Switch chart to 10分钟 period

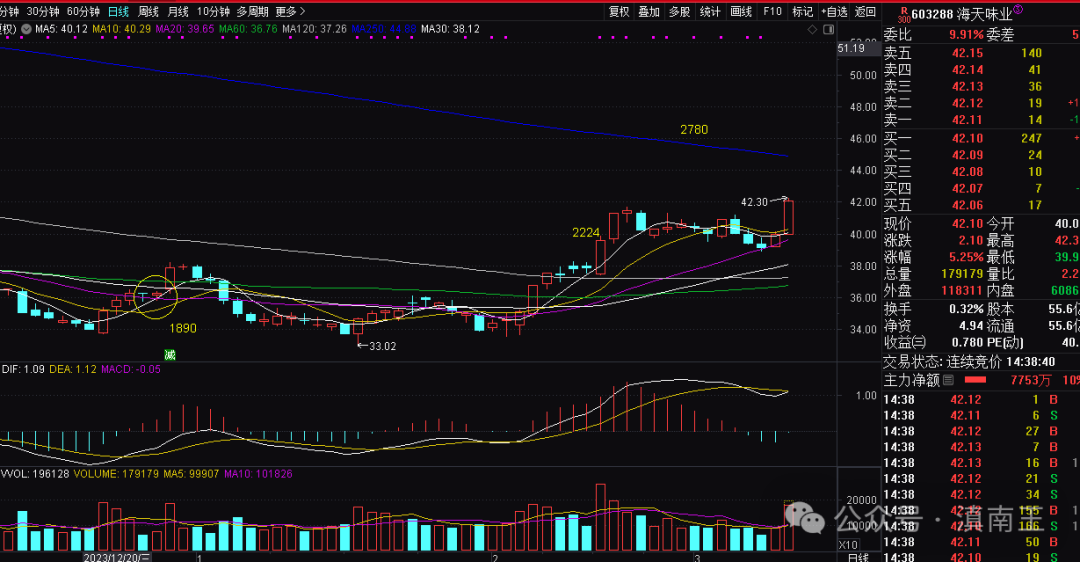(x=213, y=12)
